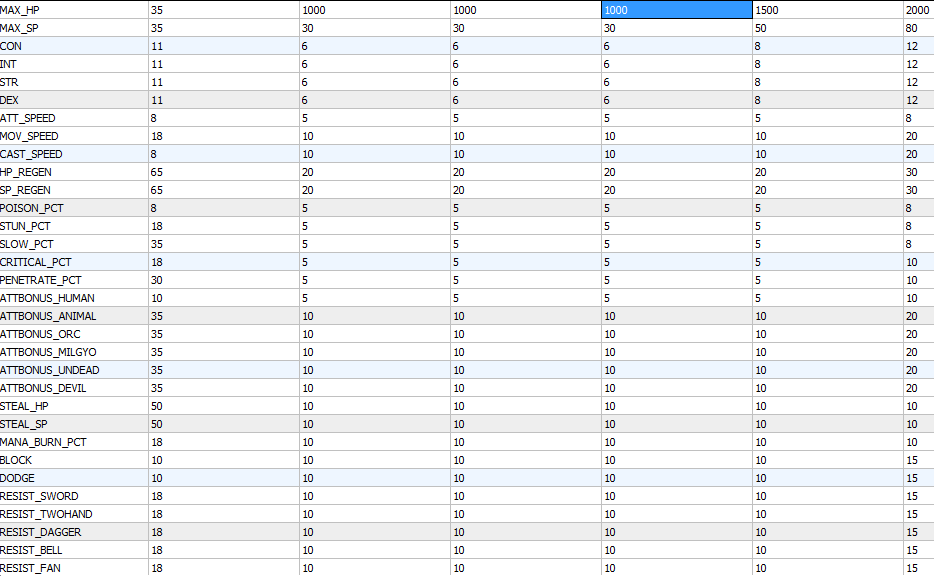This screenshot has height=576, width=934.
Task: Select the ATTBONUS_DEVIL row label
Action: pyautogui.click(x=43, y=388)
